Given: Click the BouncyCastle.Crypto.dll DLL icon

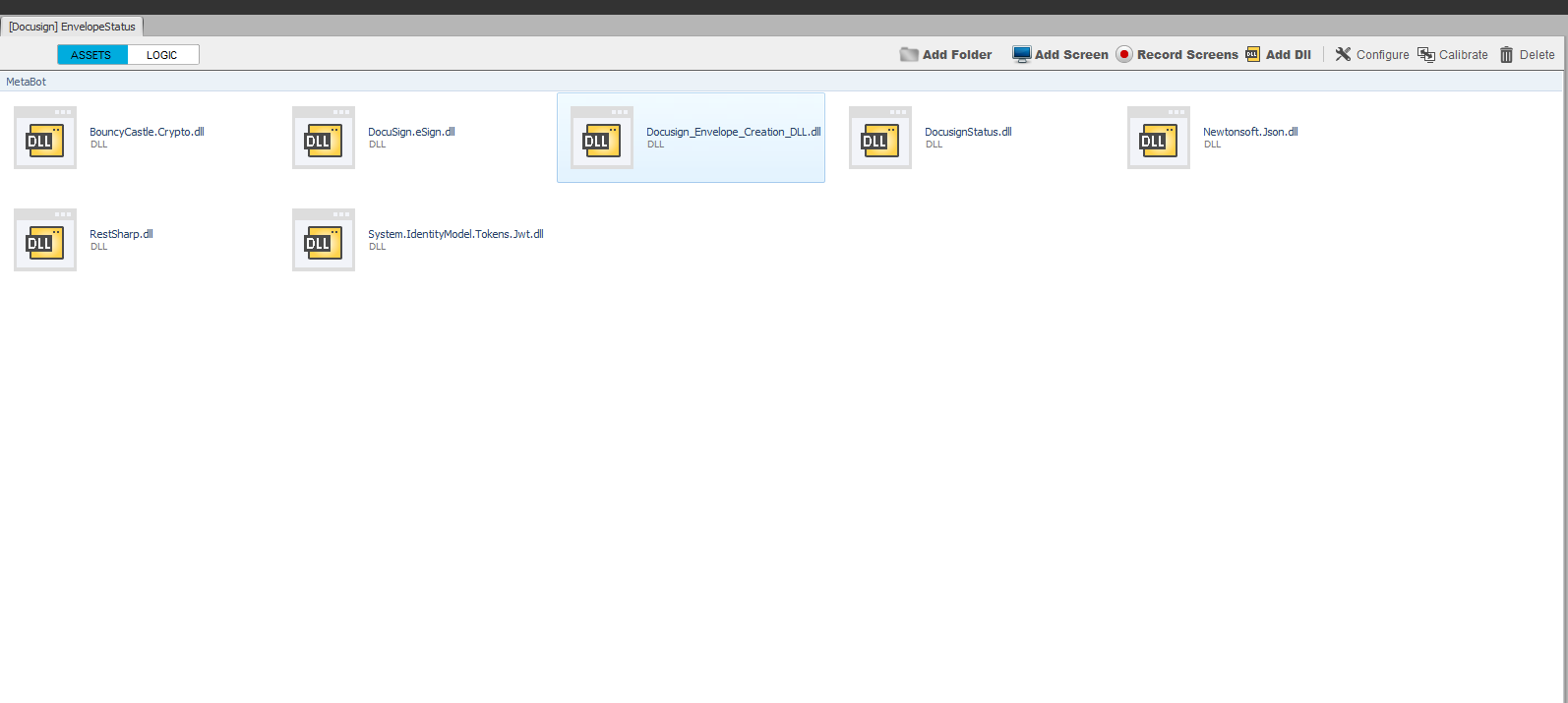Looking at the screenshot, I should click(x=45, y=138).
